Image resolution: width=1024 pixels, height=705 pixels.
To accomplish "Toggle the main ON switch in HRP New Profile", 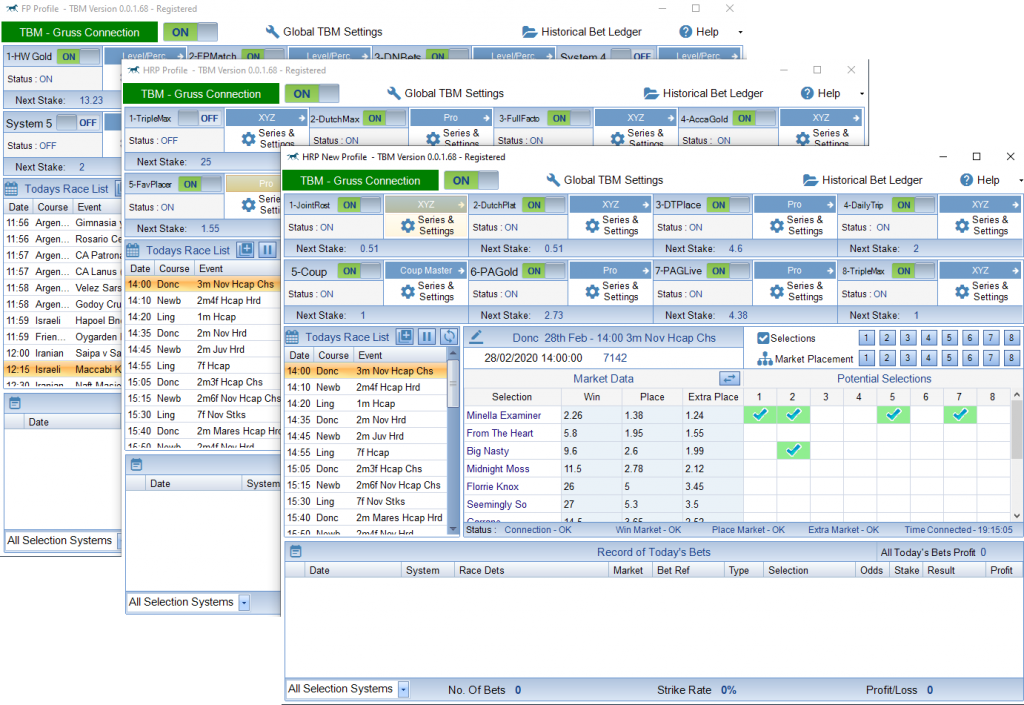I will click(471, 181).
